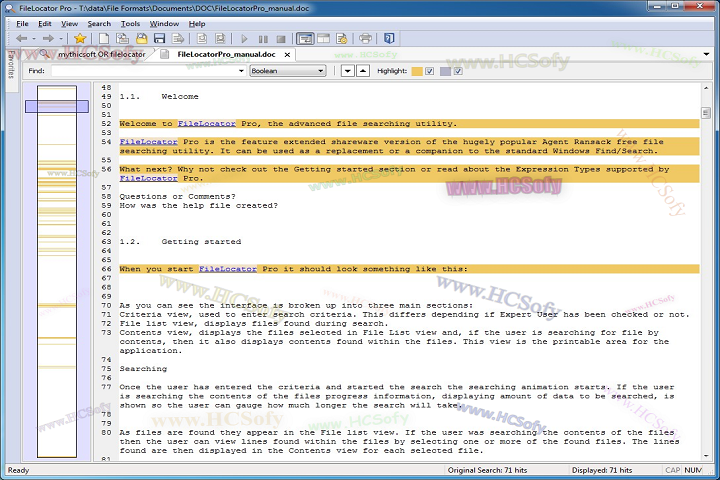
Task: Click 'How was the help file created?' line
Action: 198,206
